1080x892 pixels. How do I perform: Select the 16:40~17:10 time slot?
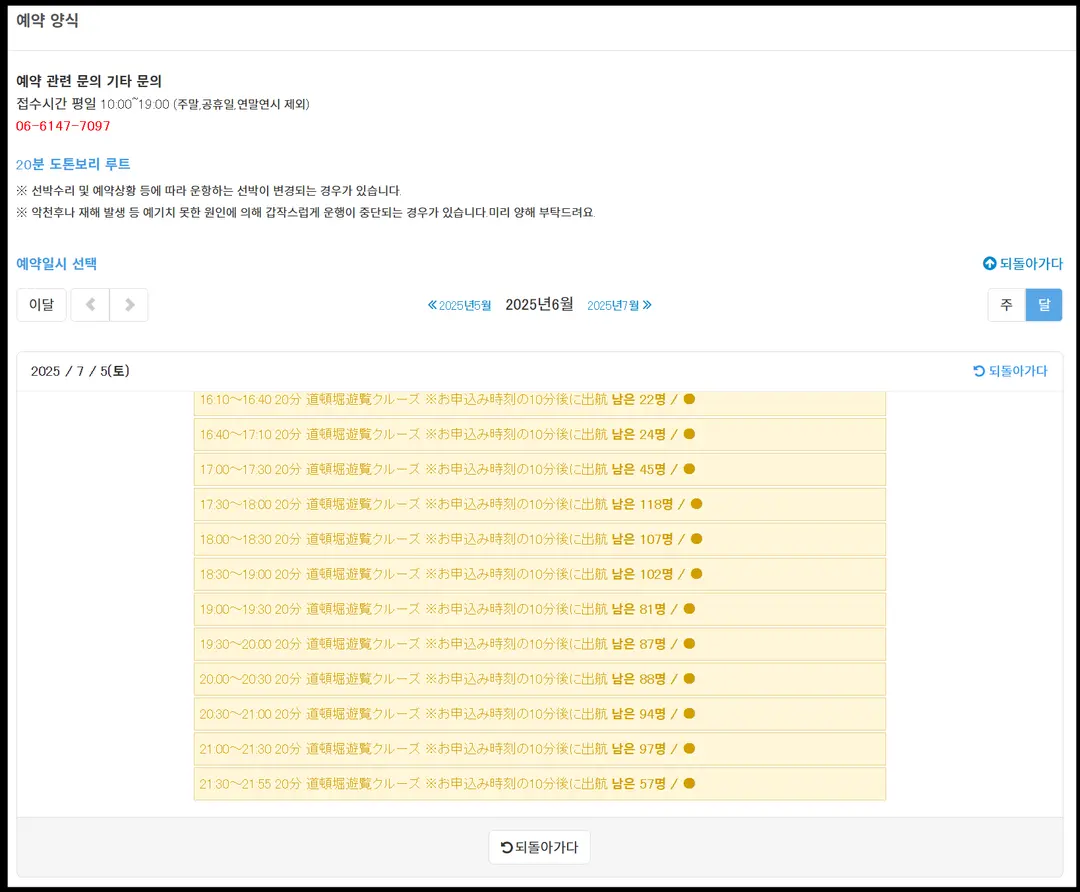[539, 435]
